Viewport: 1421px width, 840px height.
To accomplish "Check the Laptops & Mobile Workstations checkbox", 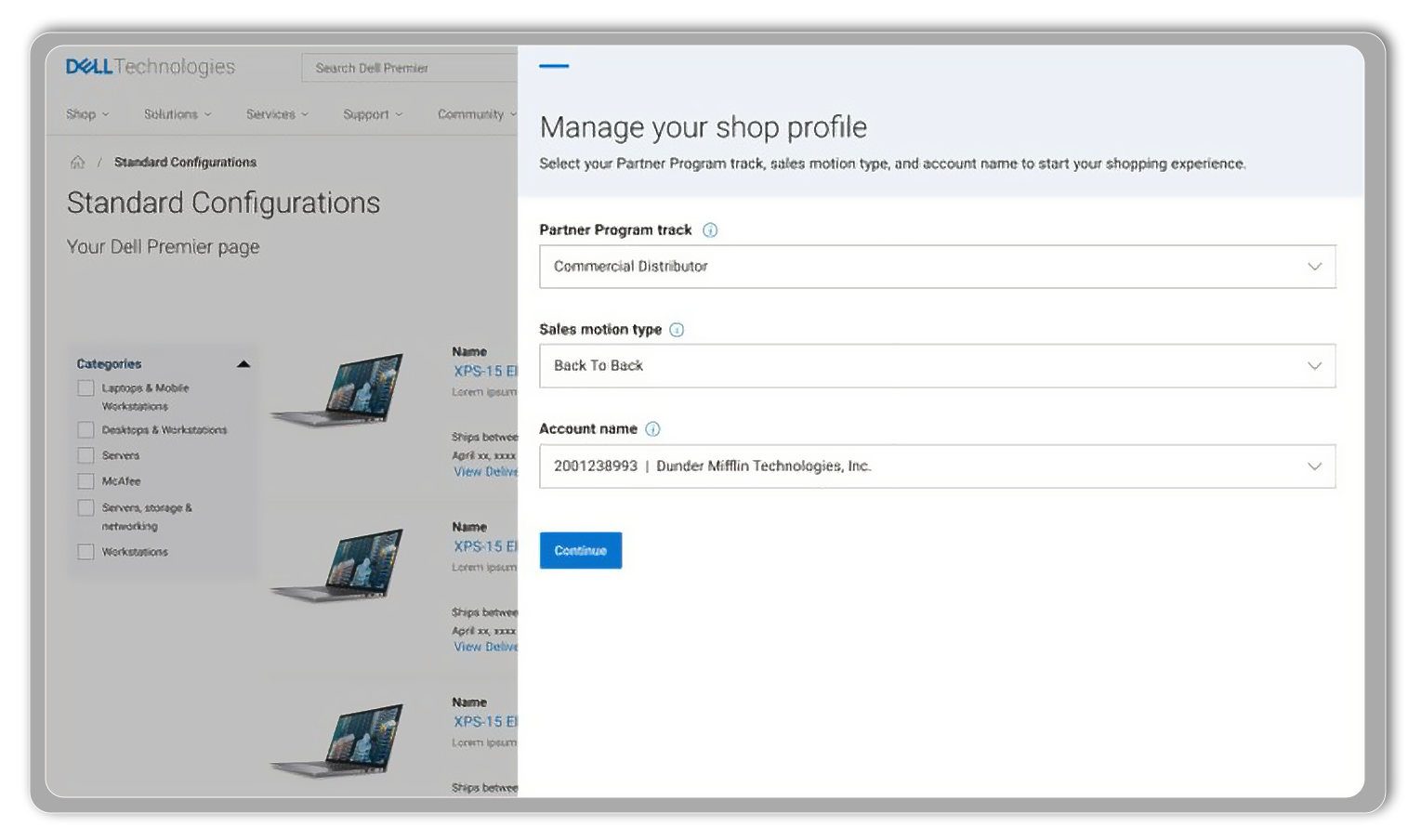I will pyautogui.click(x=86, y=388).
